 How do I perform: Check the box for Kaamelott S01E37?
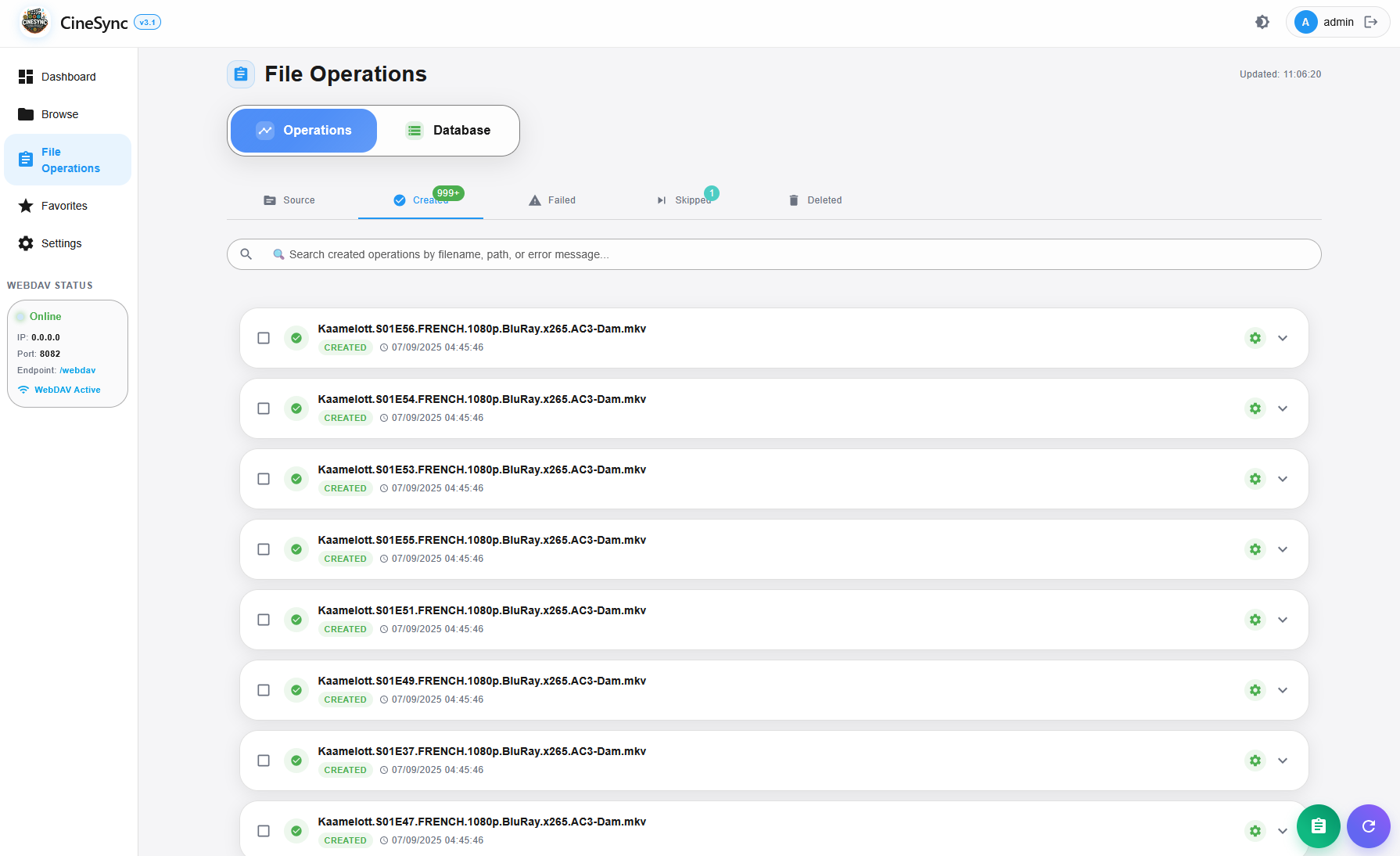click(264, 761)
